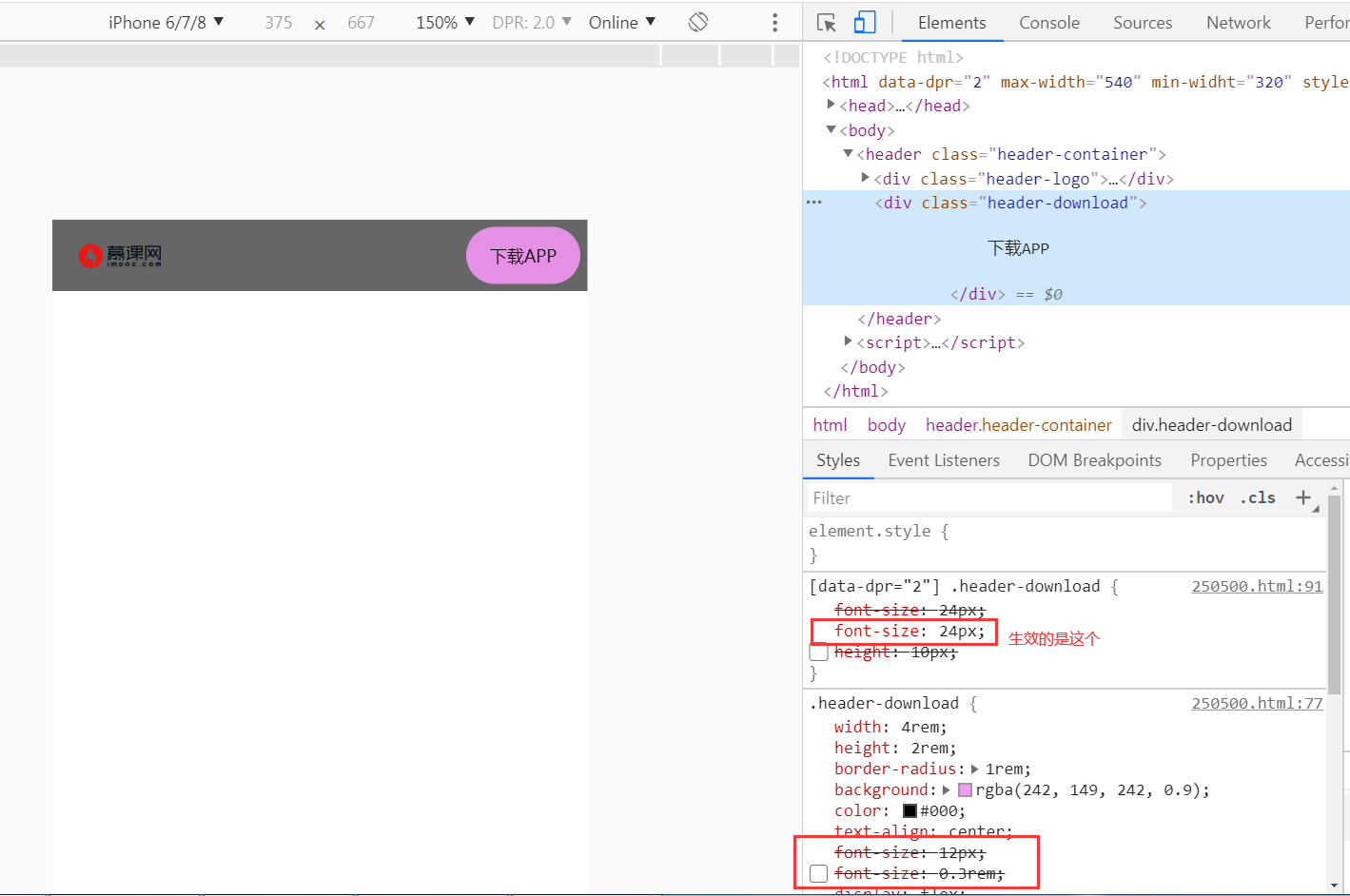
Task: Open source link 250500.html:77
Action: 1257,703
